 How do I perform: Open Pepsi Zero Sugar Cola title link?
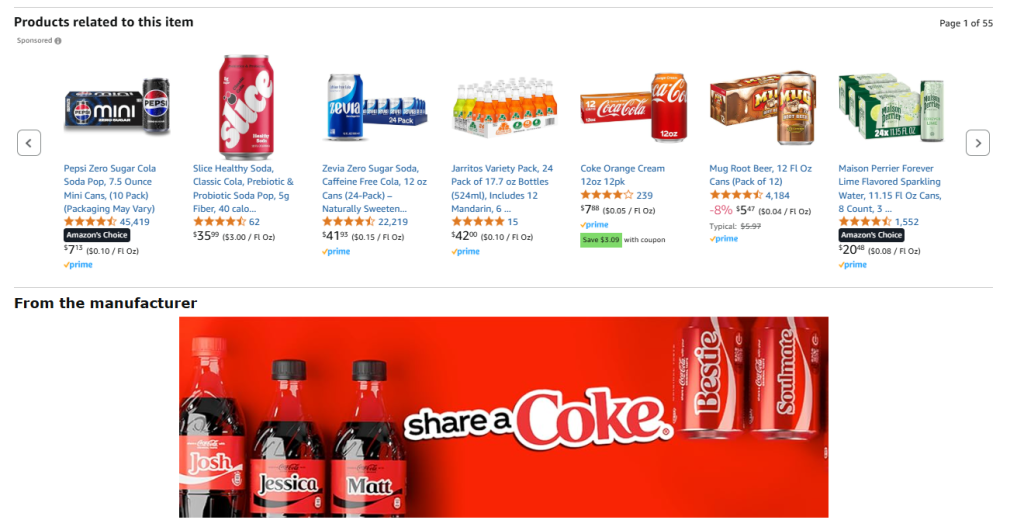click(110, 188)
